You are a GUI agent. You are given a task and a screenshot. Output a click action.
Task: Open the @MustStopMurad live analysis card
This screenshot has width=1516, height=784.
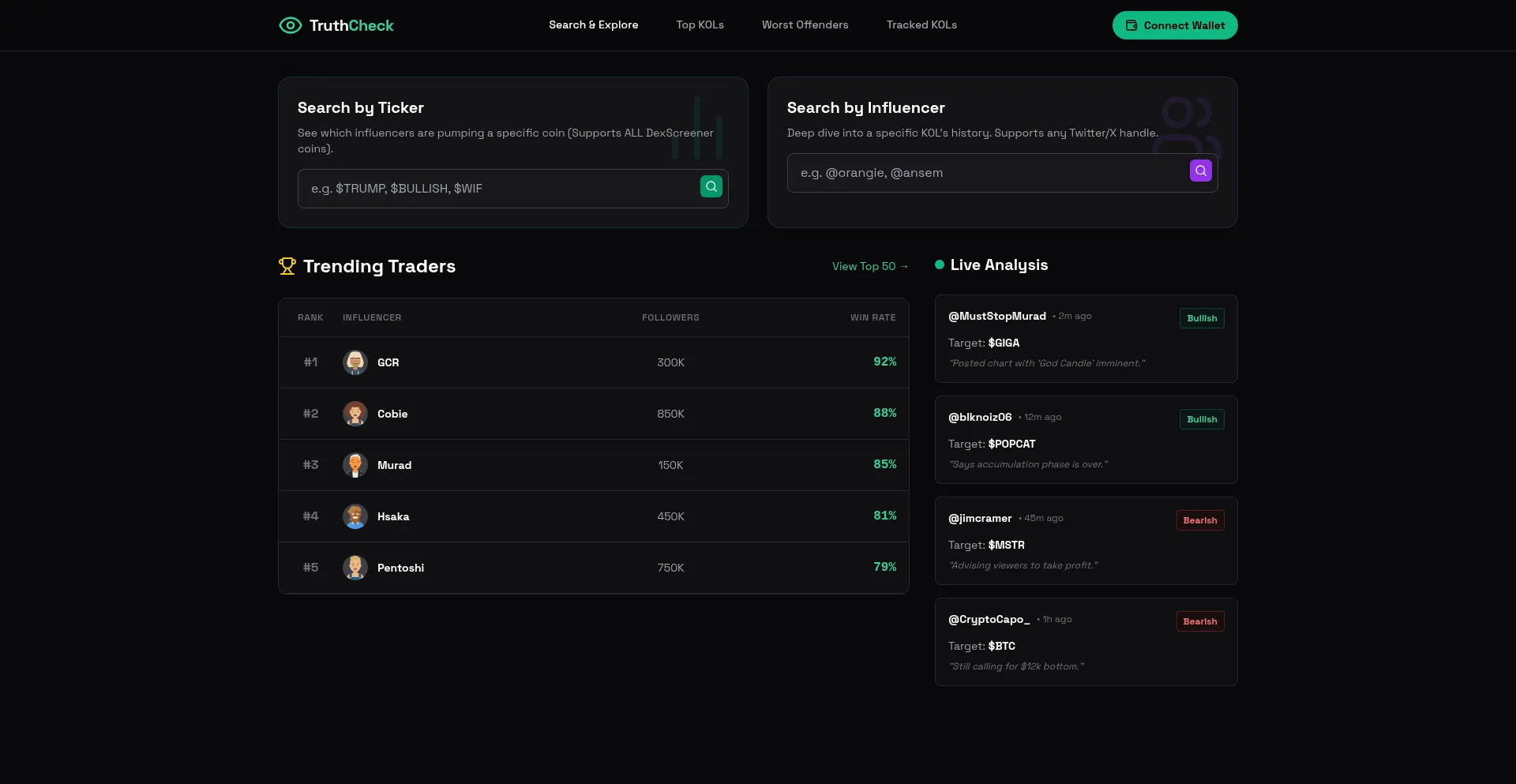pos(1086,339)
